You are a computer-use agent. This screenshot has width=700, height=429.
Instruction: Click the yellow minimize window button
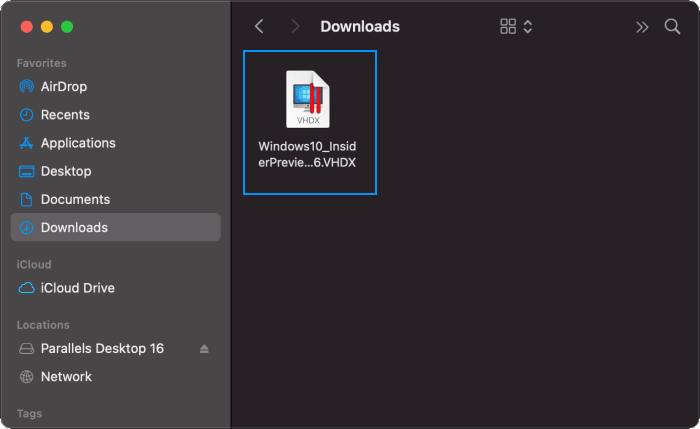[x=47, y=26]
